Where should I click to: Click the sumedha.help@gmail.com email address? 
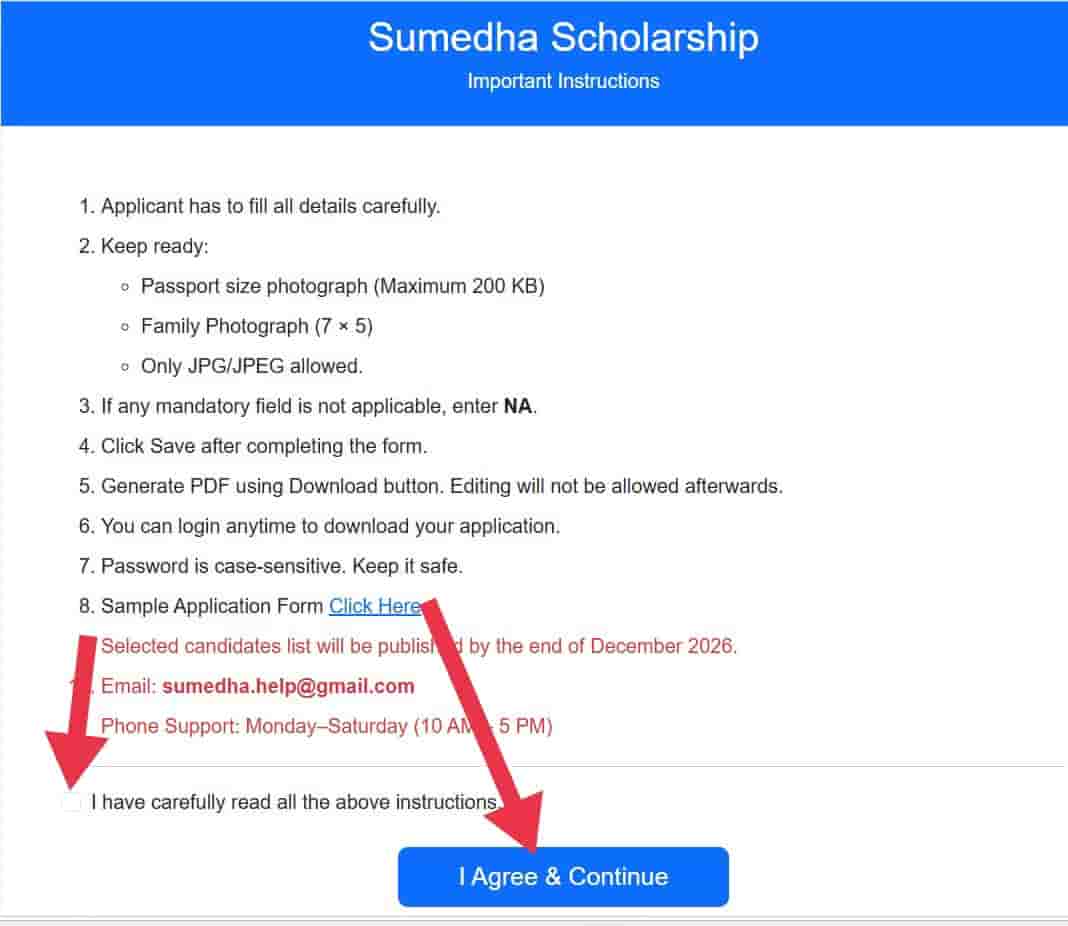pos(288,686)
